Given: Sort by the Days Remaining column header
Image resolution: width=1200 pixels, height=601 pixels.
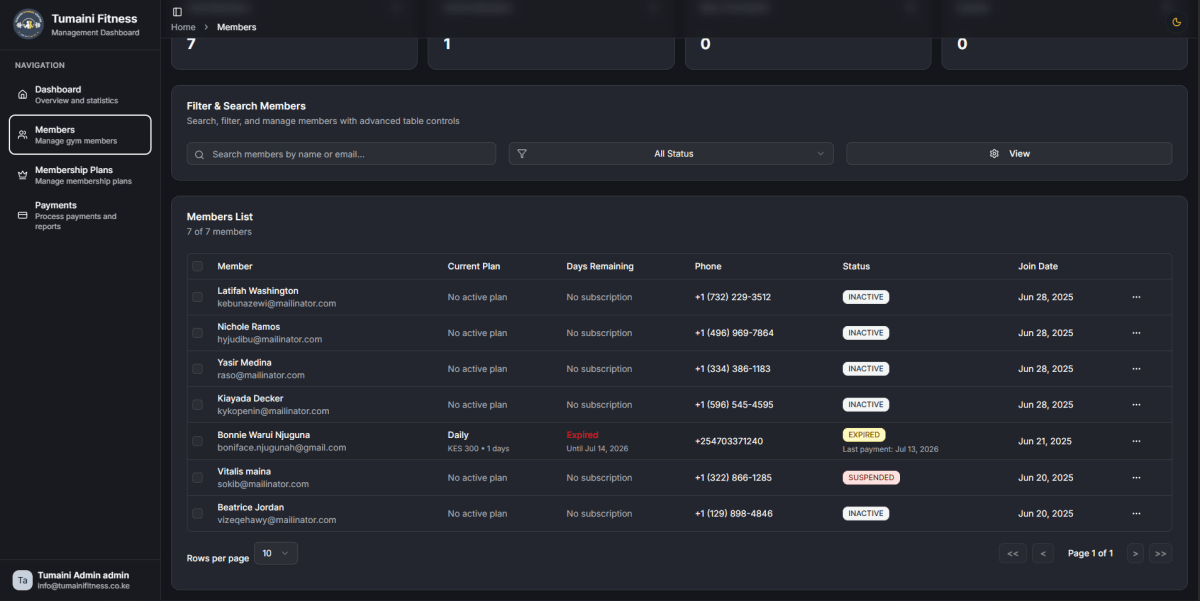Looking at the screenshot, I should point(600,267).
